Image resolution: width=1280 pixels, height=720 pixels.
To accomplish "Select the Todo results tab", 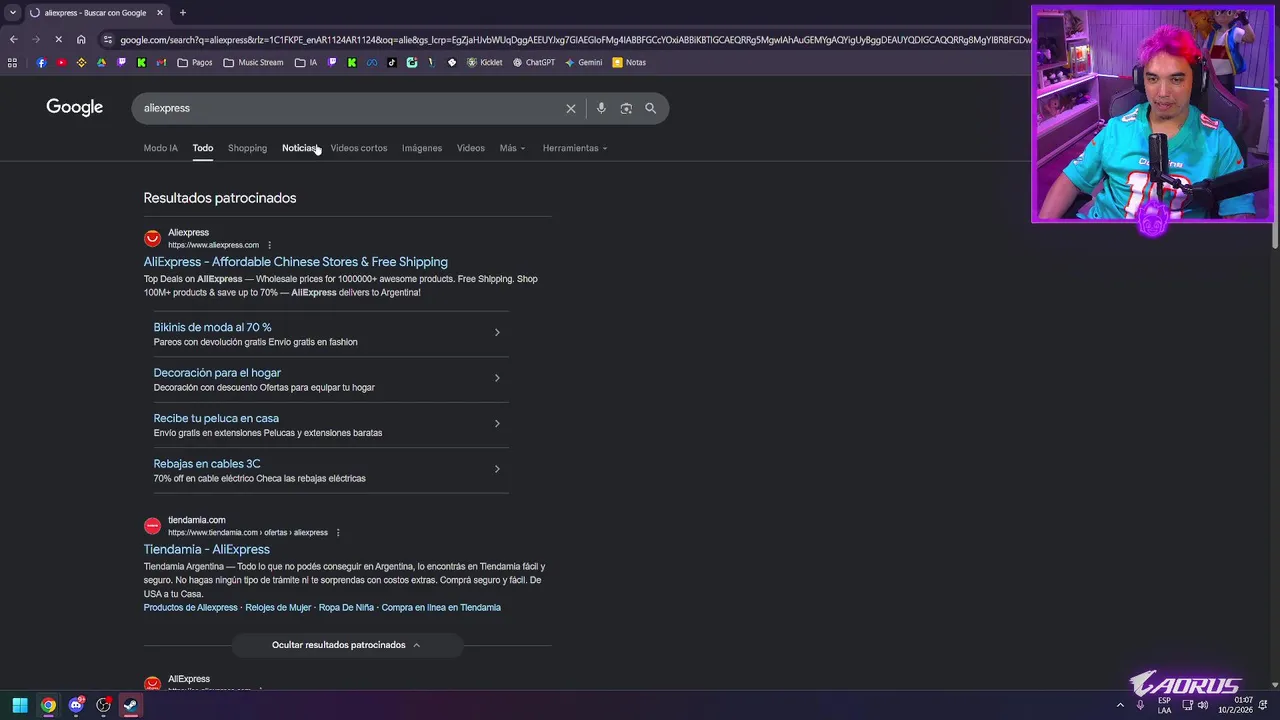I will (203, 148).
